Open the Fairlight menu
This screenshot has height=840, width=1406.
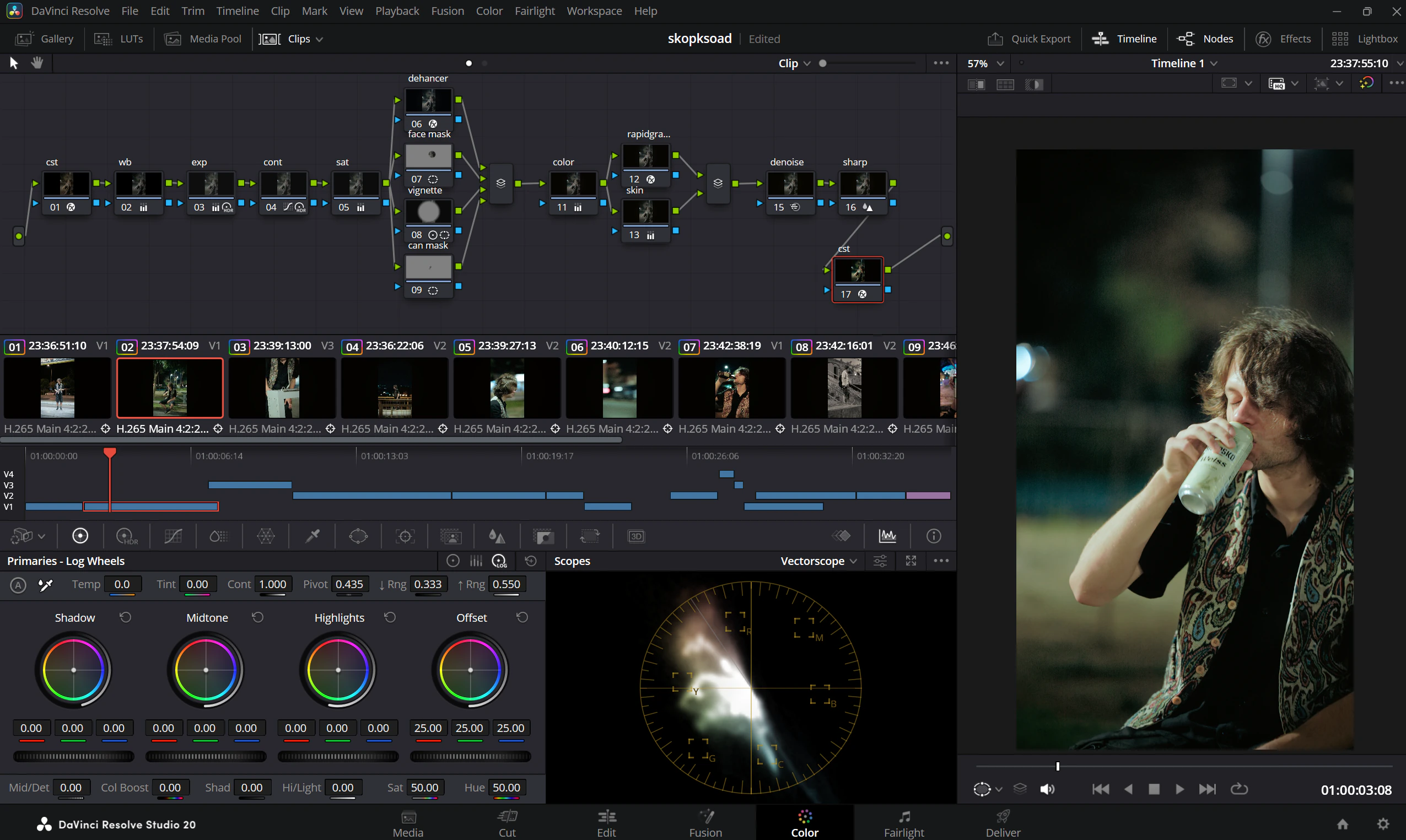click(534, 11)
